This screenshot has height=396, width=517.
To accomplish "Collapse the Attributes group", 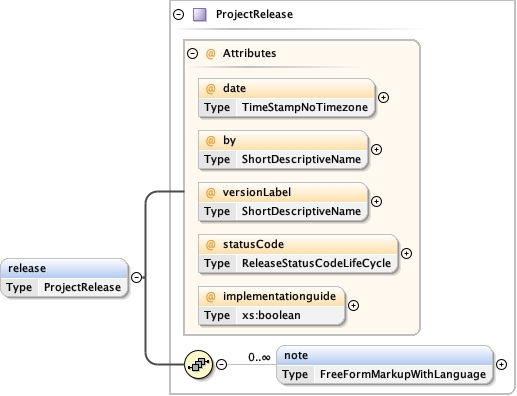I will [x=192, y=53].
